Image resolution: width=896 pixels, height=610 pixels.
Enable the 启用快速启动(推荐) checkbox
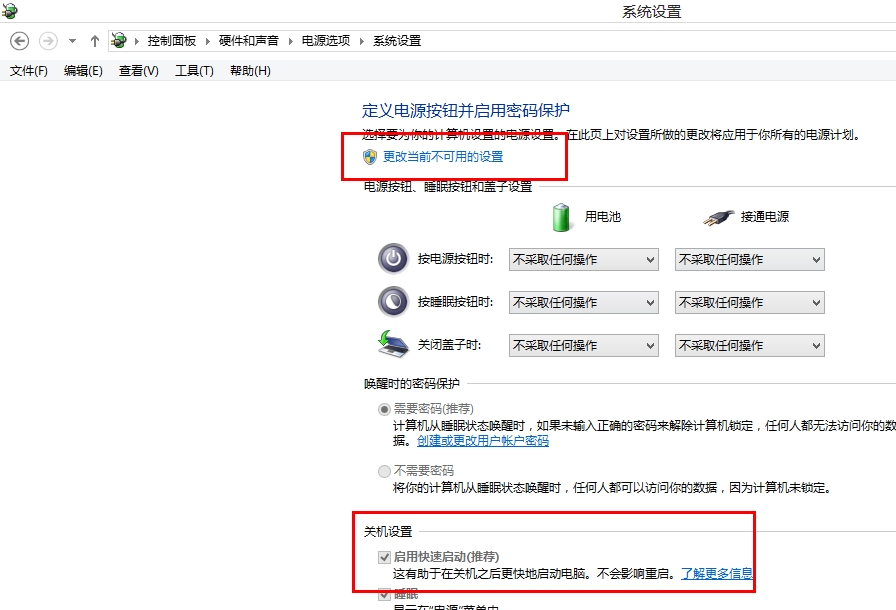[385, 556]
